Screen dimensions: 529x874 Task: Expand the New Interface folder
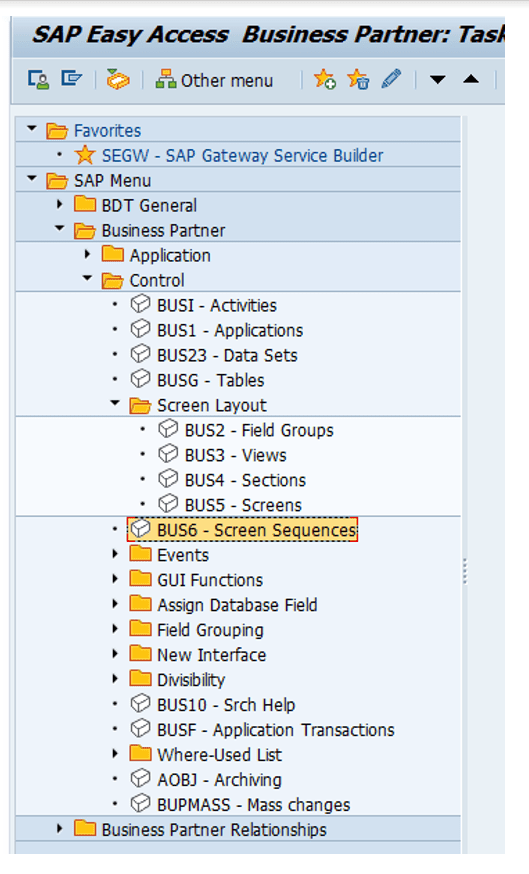click(115, 654)
